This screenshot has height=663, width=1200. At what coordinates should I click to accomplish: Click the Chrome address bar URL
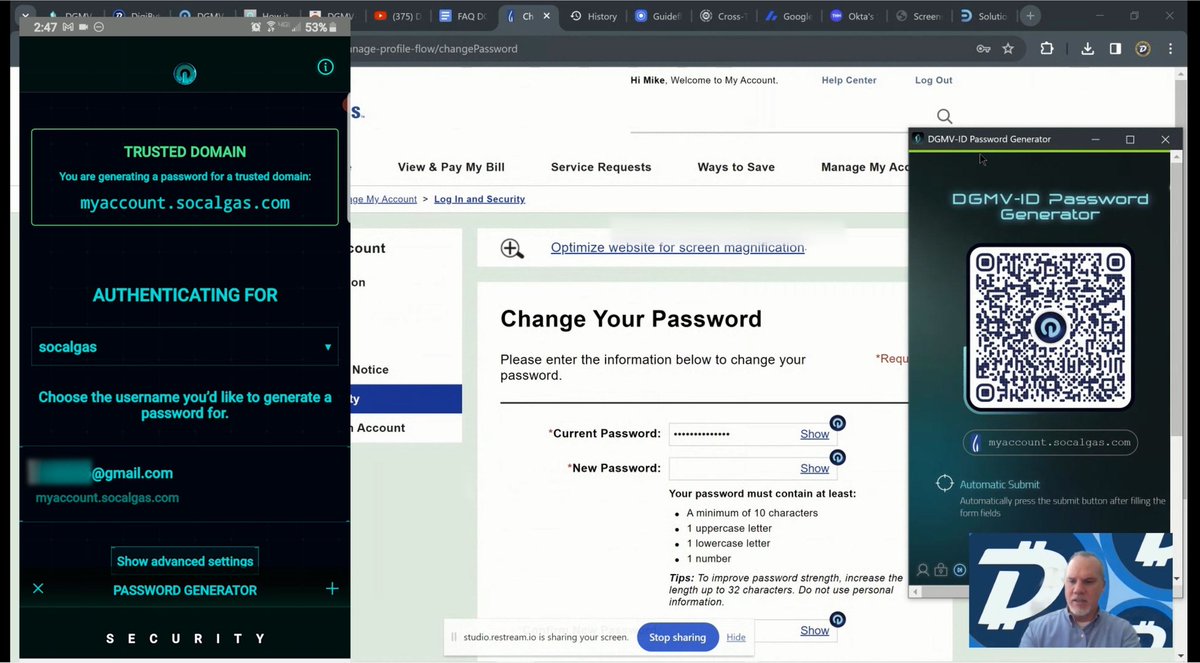433,48
